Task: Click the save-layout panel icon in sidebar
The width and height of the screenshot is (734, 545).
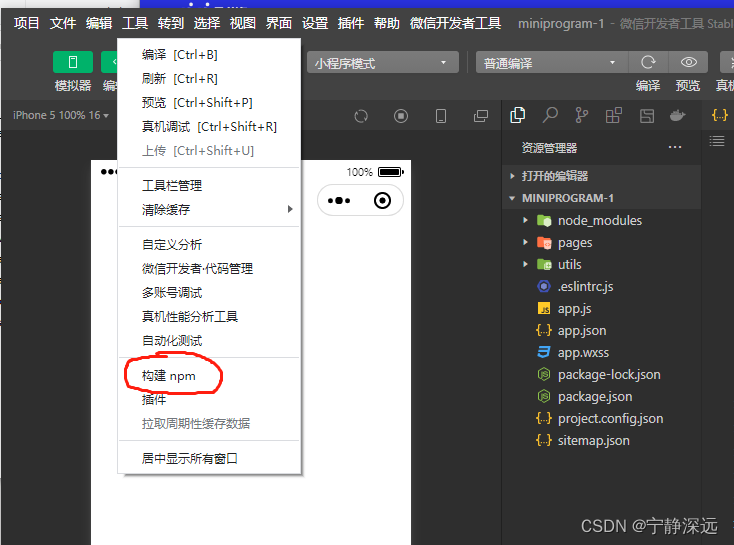Action: (x=646, y=116)
